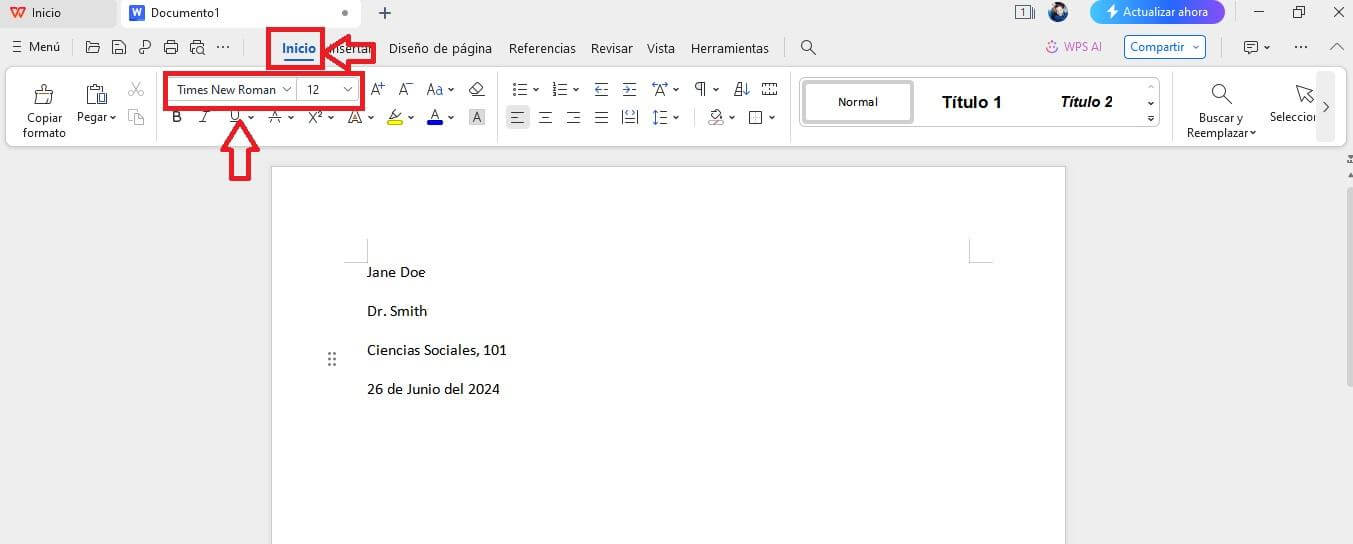Collapse the ribbon with the chevron

coord(1337,47)
